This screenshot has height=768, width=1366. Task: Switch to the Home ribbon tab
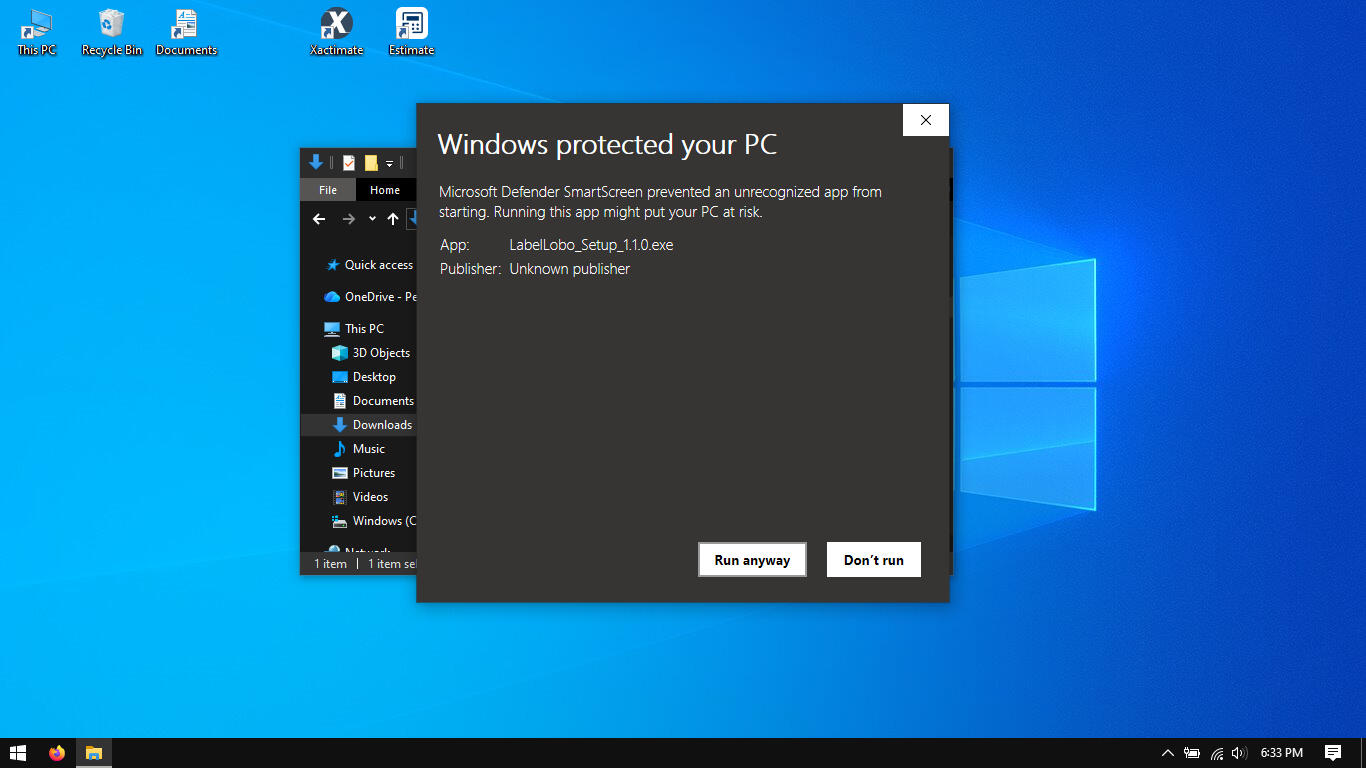click(385, 190)
